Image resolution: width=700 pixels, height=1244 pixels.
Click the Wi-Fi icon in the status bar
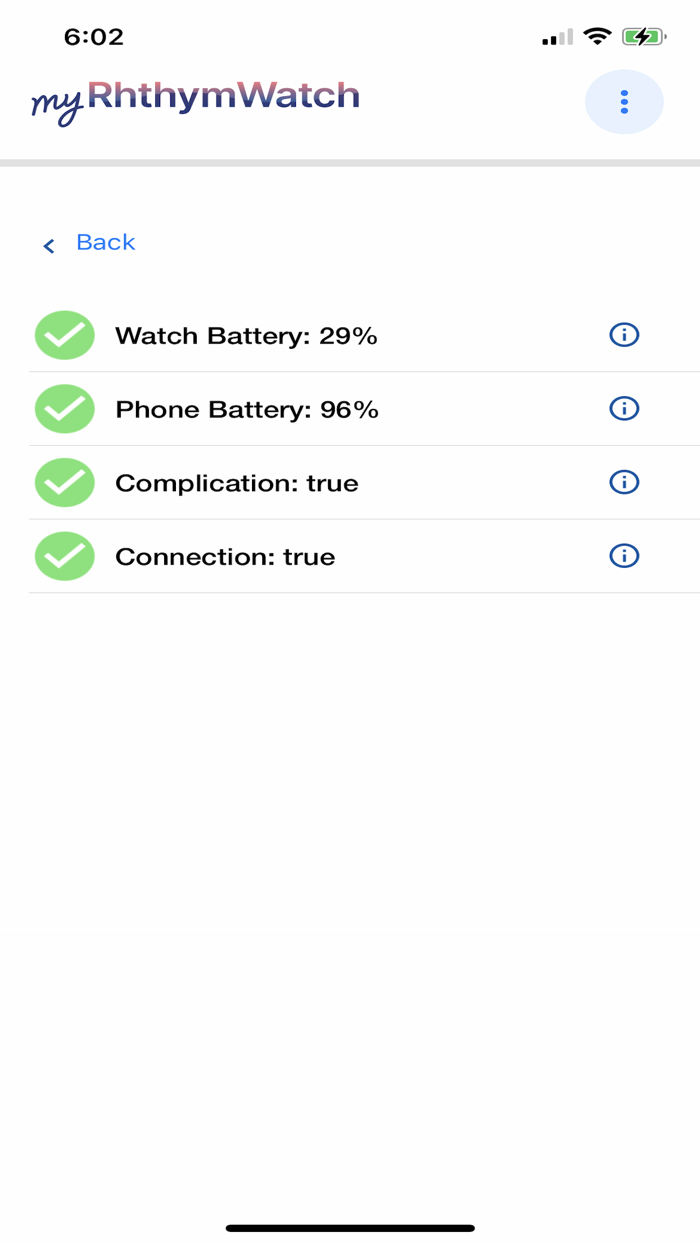[597, 36]
